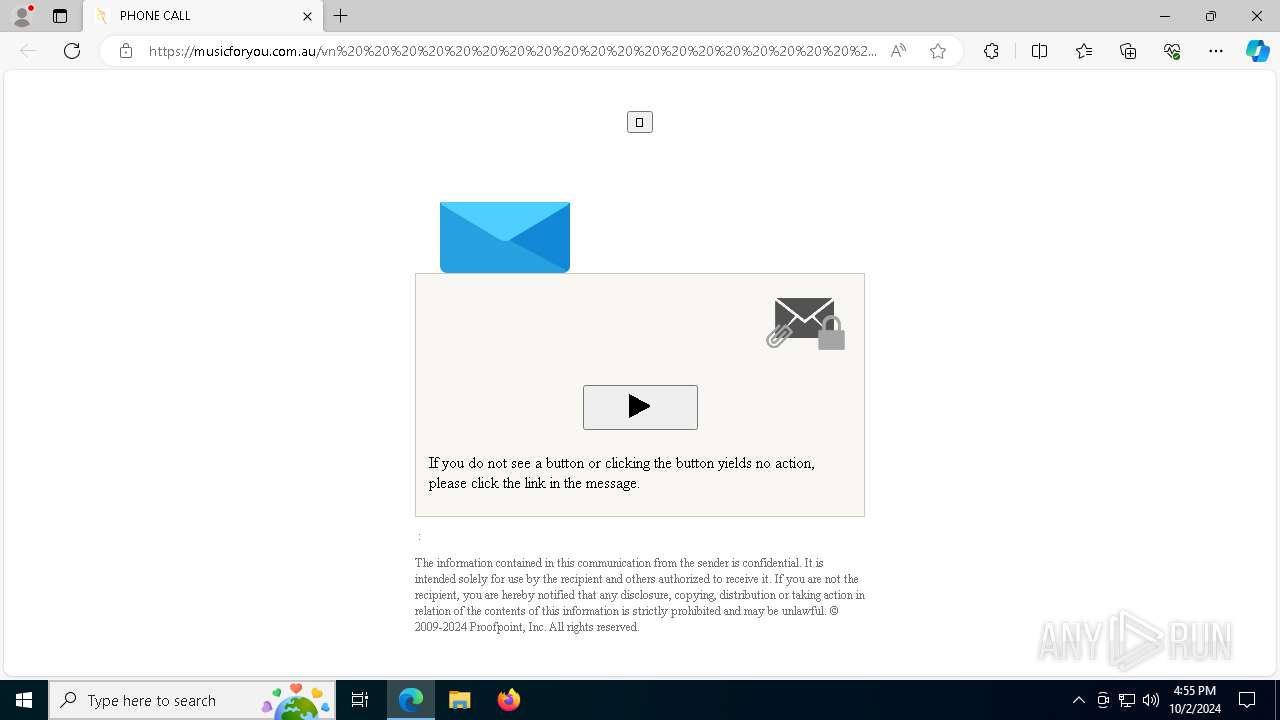Add this page to favorites star
Image resolution: width=1280 pixels, height=720 pixels.
tap(938, 51)
